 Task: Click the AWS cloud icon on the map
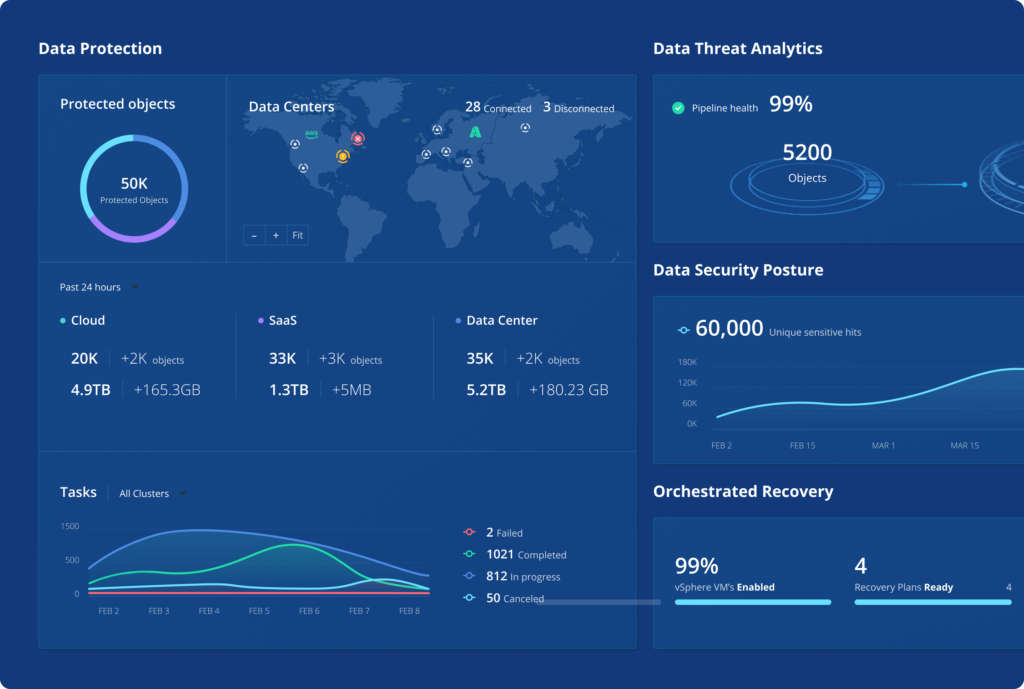[x=311, y=133]
